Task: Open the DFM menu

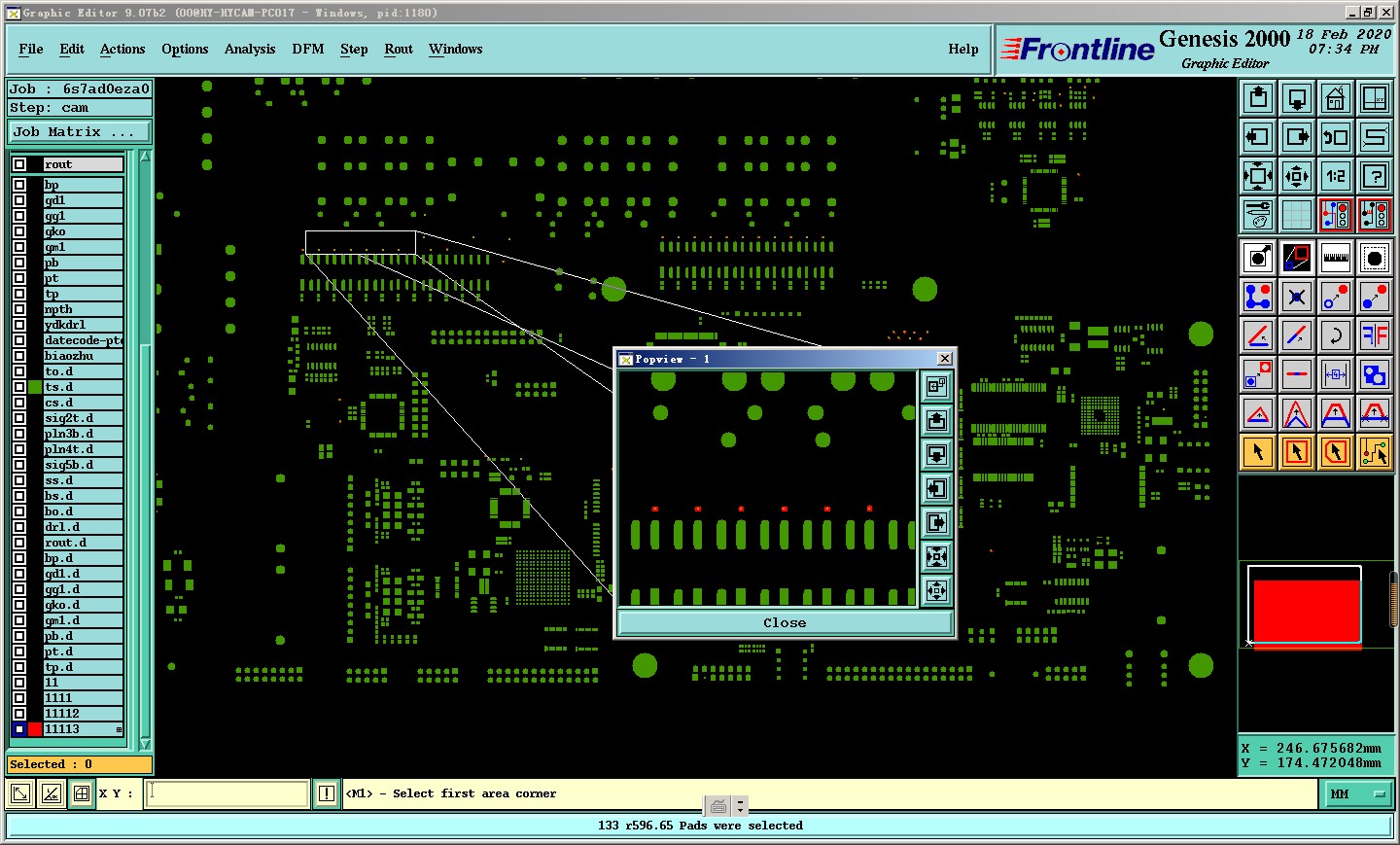Action: (x=308, y=49)
